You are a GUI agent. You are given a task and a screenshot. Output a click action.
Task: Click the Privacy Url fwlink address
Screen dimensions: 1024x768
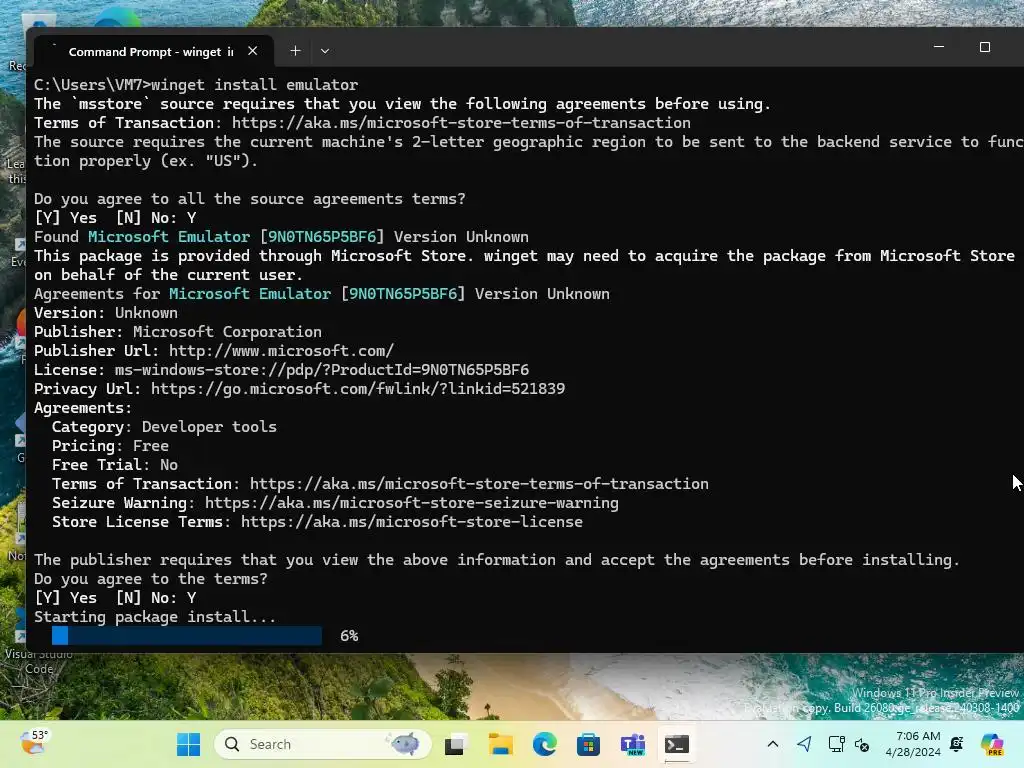pos(357,389)
